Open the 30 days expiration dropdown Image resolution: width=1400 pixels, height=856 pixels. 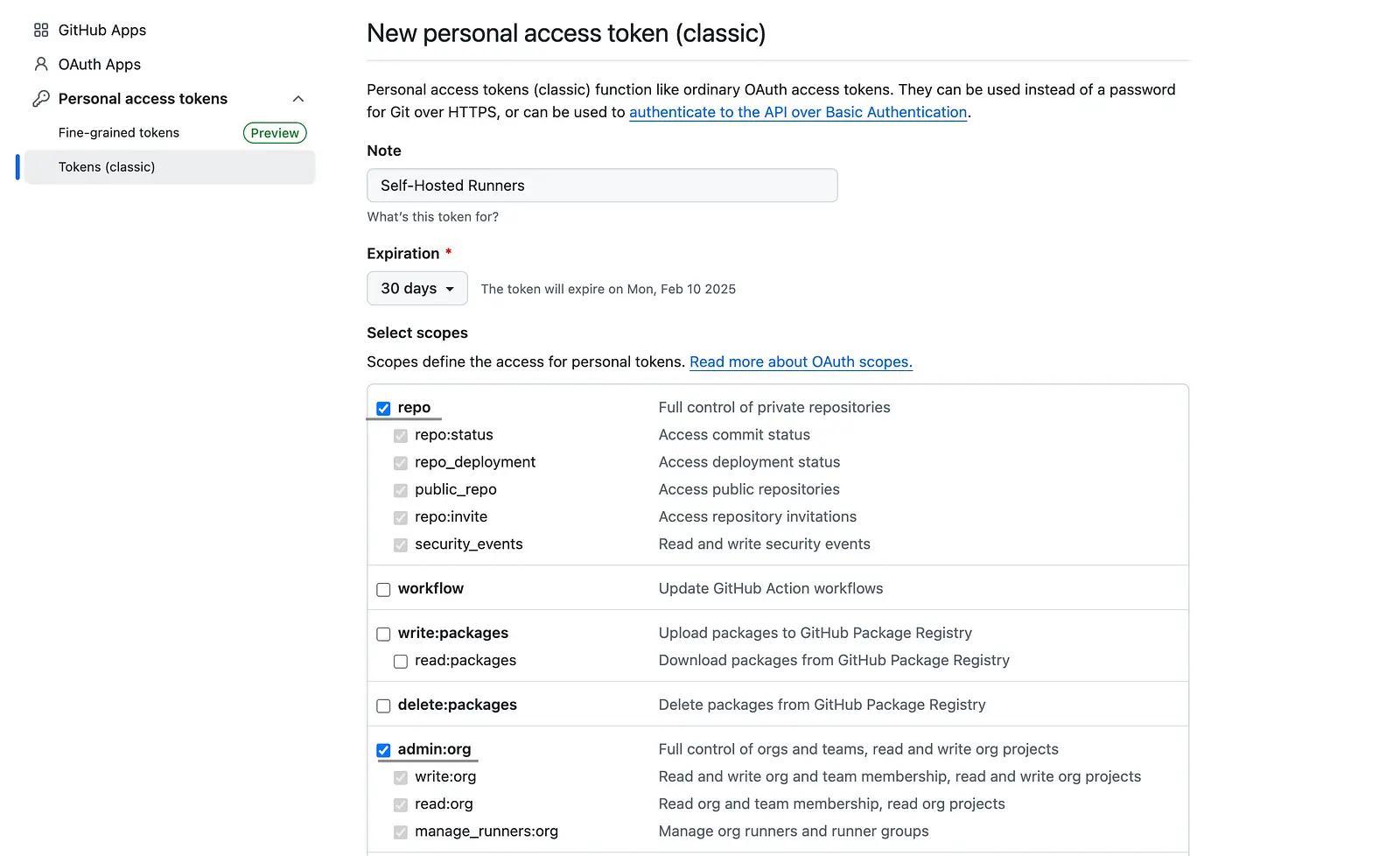[417, 289]
